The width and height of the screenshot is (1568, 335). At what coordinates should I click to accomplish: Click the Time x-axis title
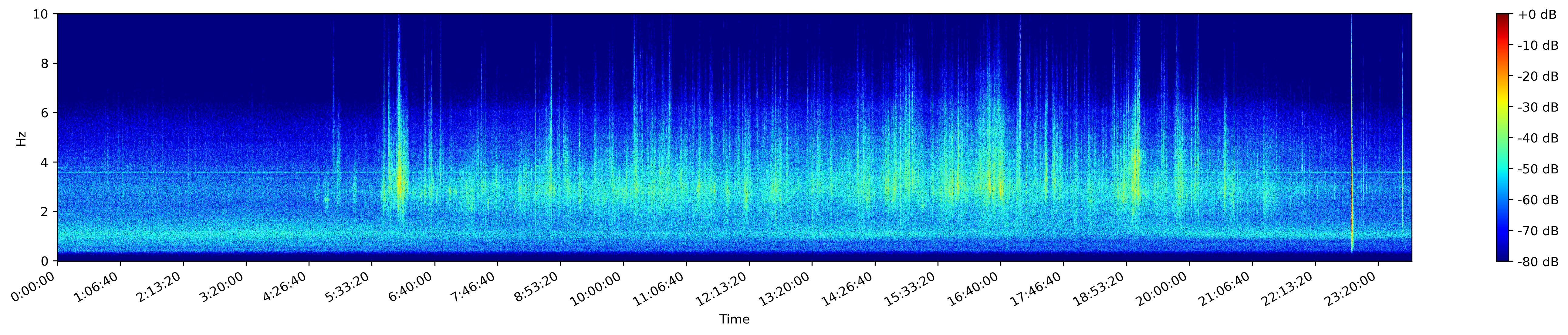click(x=734, y=320)
